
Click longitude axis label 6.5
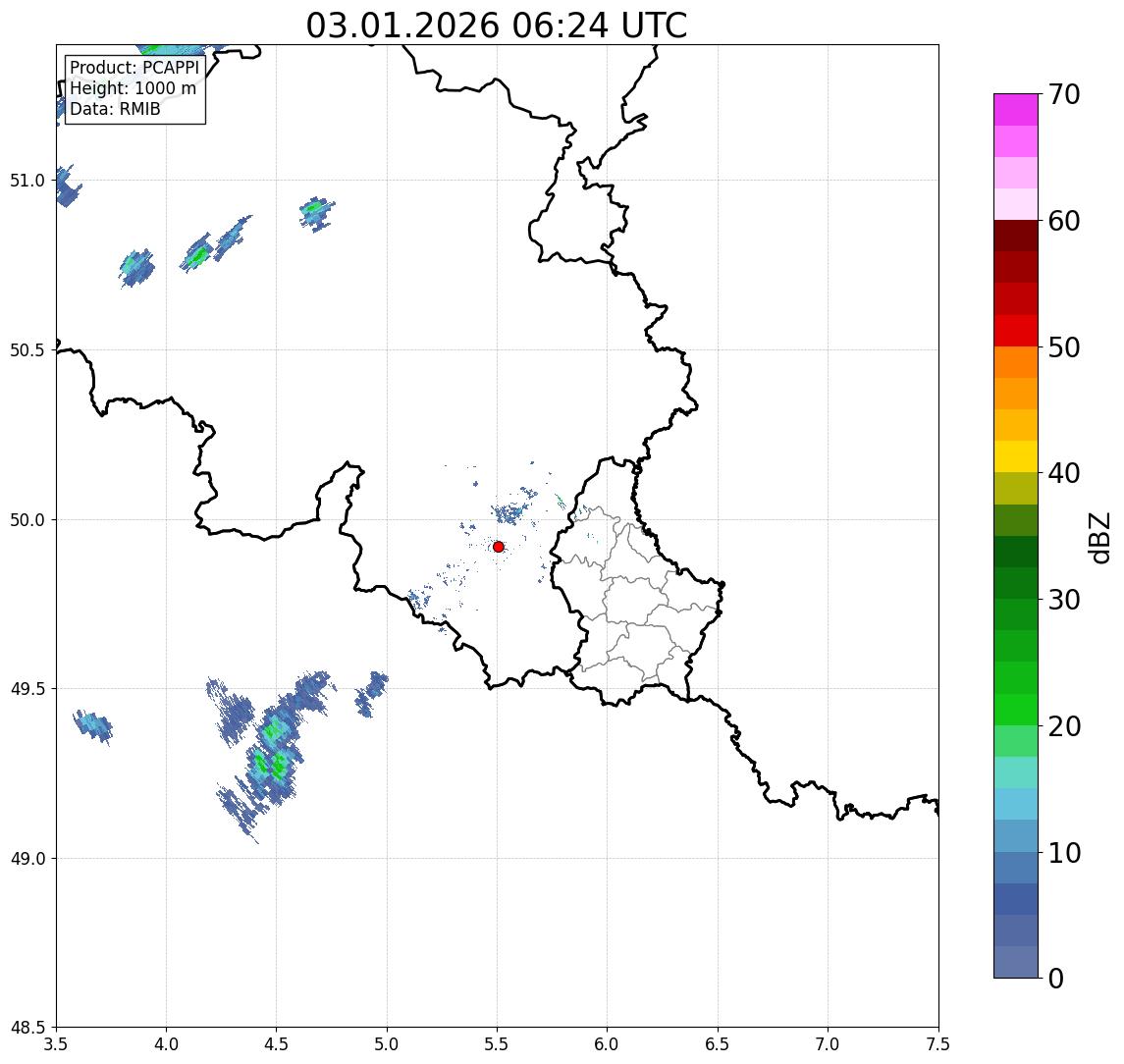pos(718,1044)
